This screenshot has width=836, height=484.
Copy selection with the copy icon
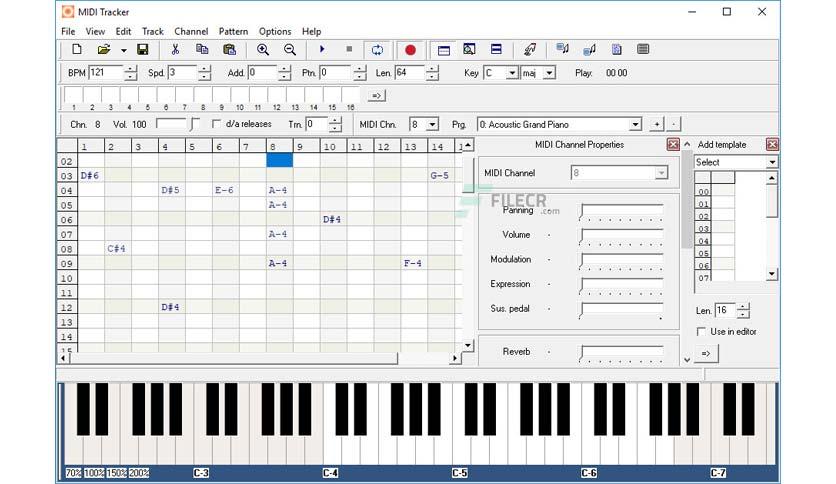[202, 50]
